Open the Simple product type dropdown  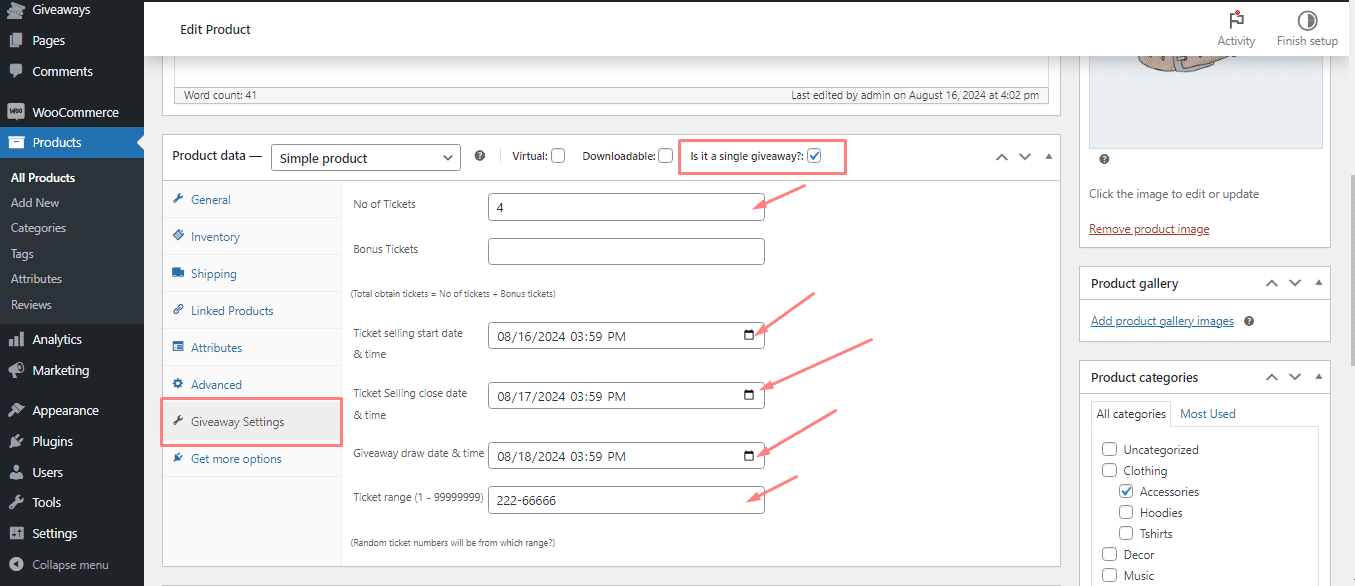(366, 158)
